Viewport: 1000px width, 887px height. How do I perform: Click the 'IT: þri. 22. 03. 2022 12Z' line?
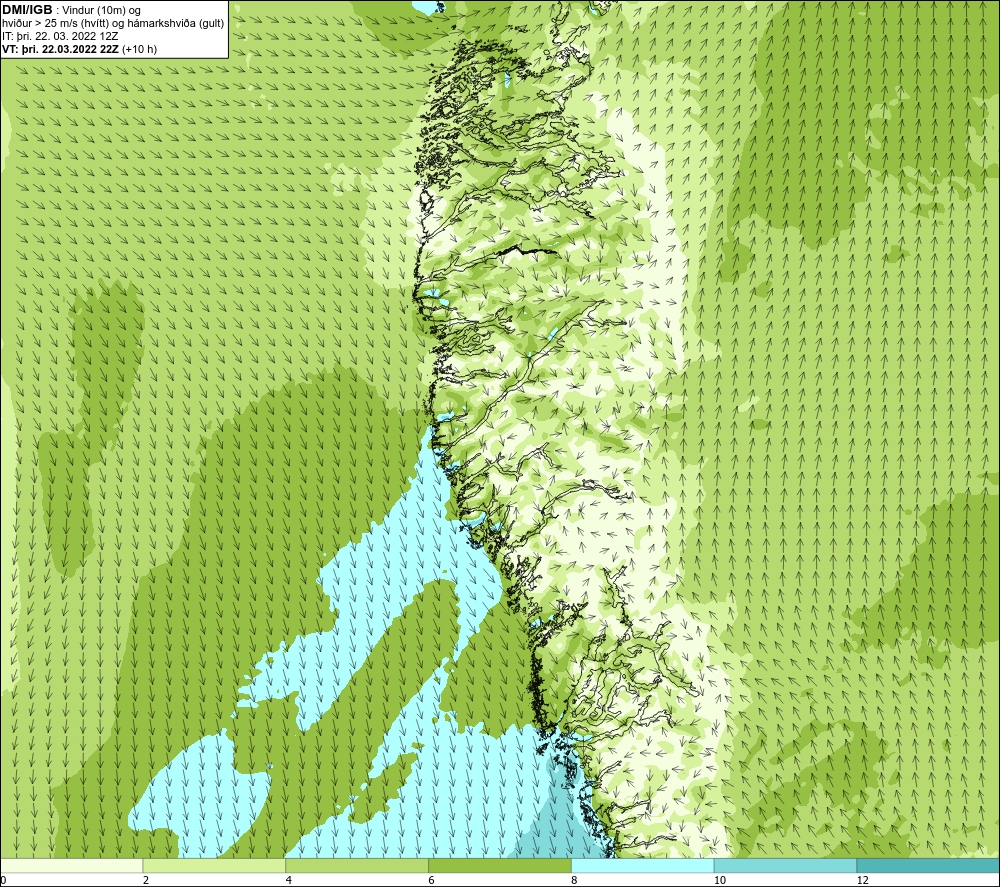pyautogui.click(x=60, y=36)
